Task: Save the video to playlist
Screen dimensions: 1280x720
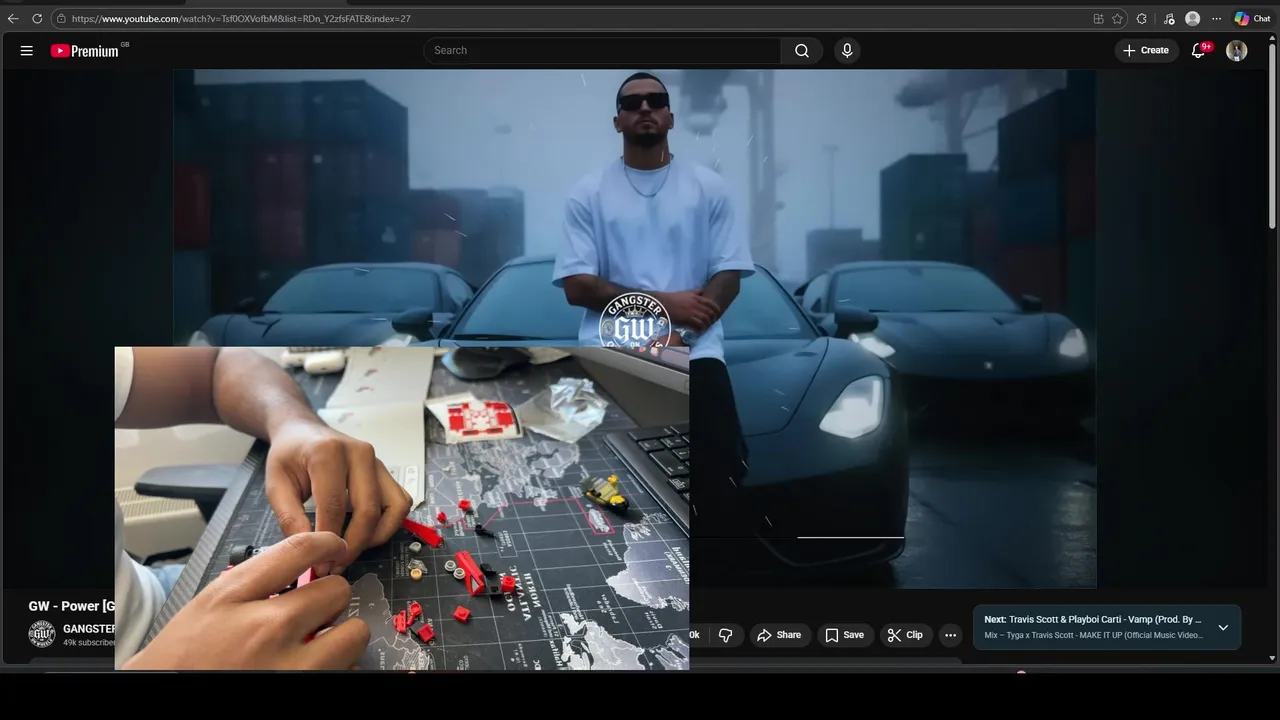Action: [844, 635]
